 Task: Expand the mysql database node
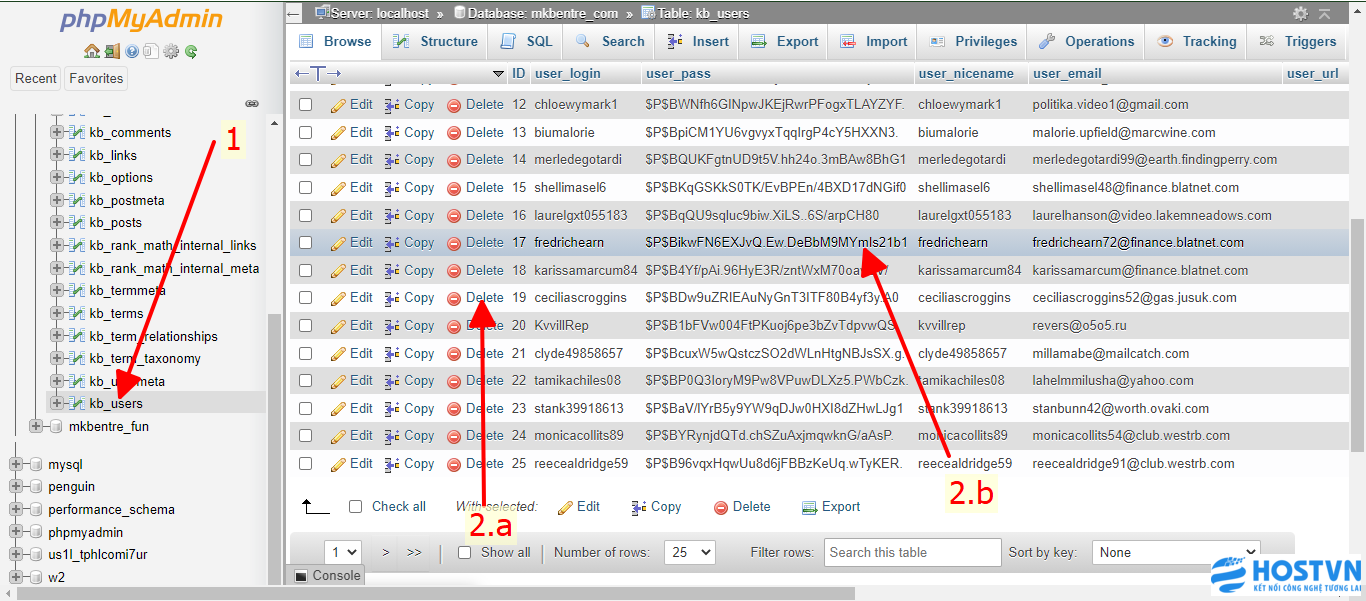15,465
